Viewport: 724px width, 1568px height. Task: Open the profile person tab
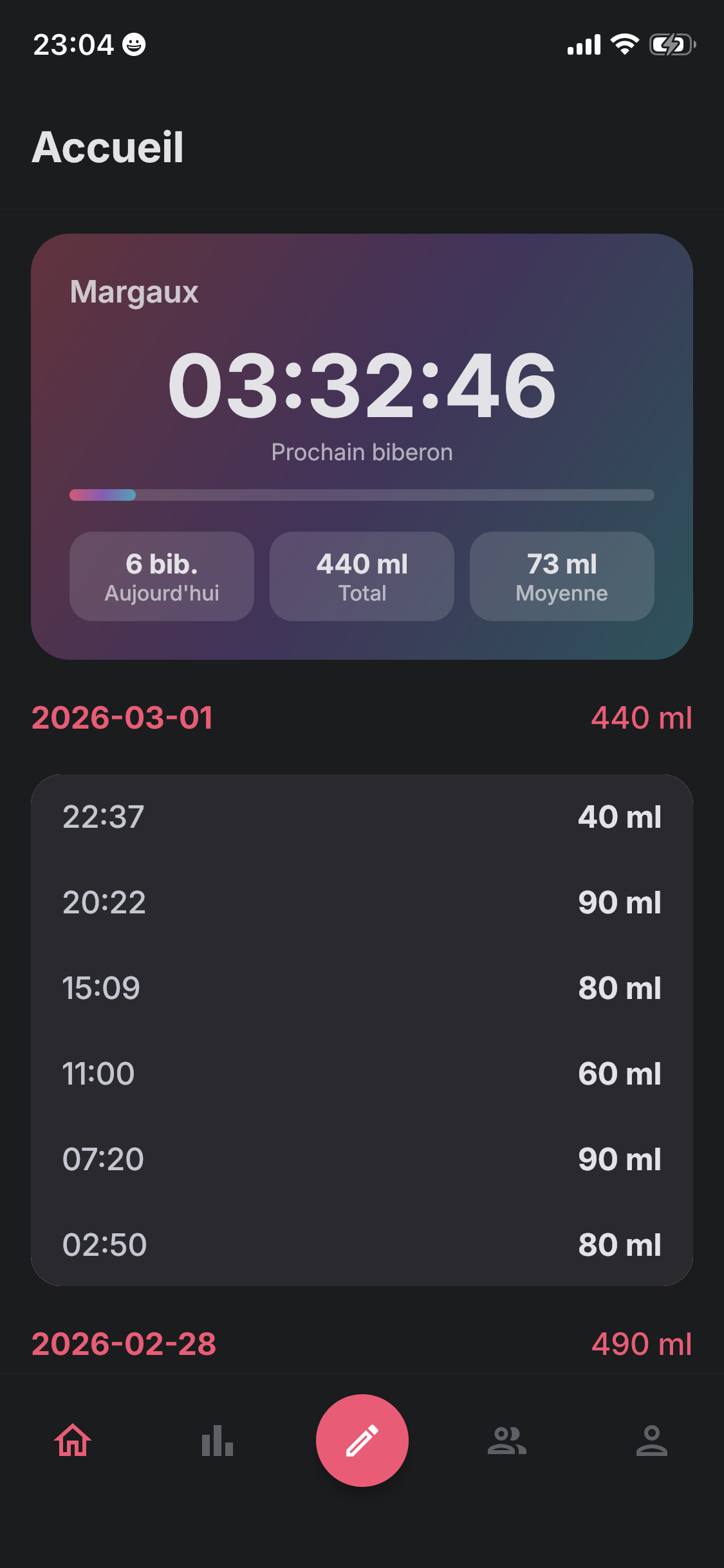pyautogui.click(x=651, y=1441)
